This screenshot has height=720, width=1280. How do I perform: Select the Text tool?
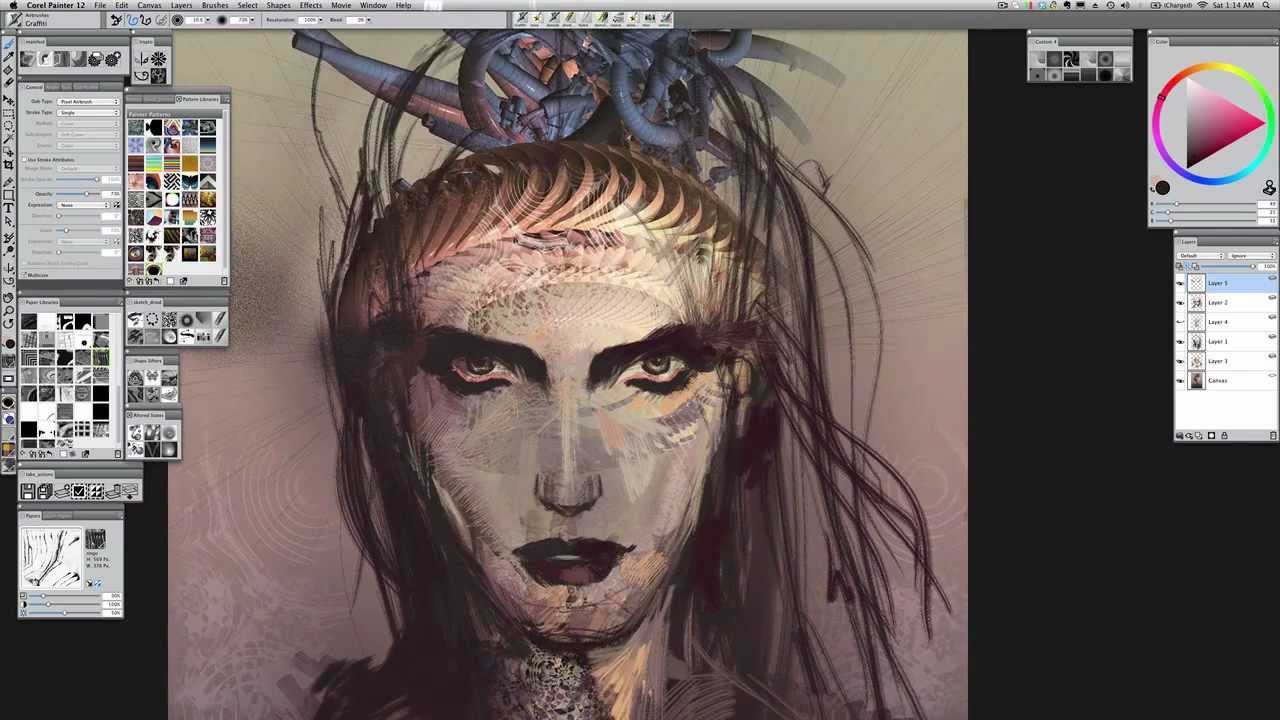pos(9,207)
